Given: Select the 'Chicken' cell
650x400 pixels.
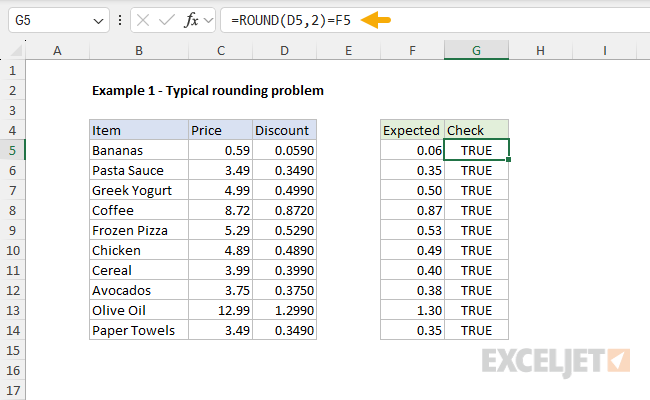Looking at the screenshot, I should pos(139,250).
